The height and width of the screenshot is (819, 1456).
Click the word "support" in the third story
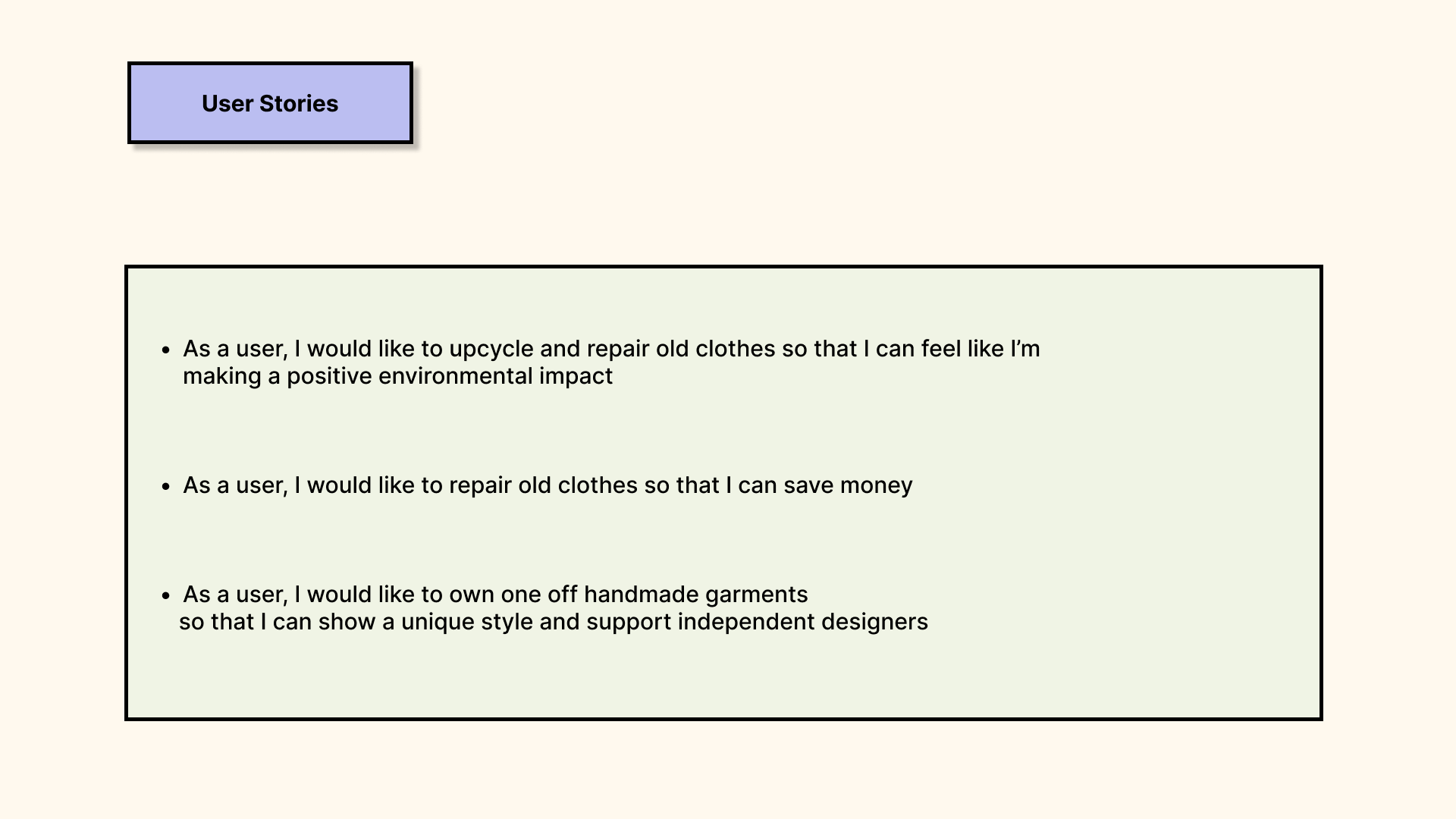628,622
